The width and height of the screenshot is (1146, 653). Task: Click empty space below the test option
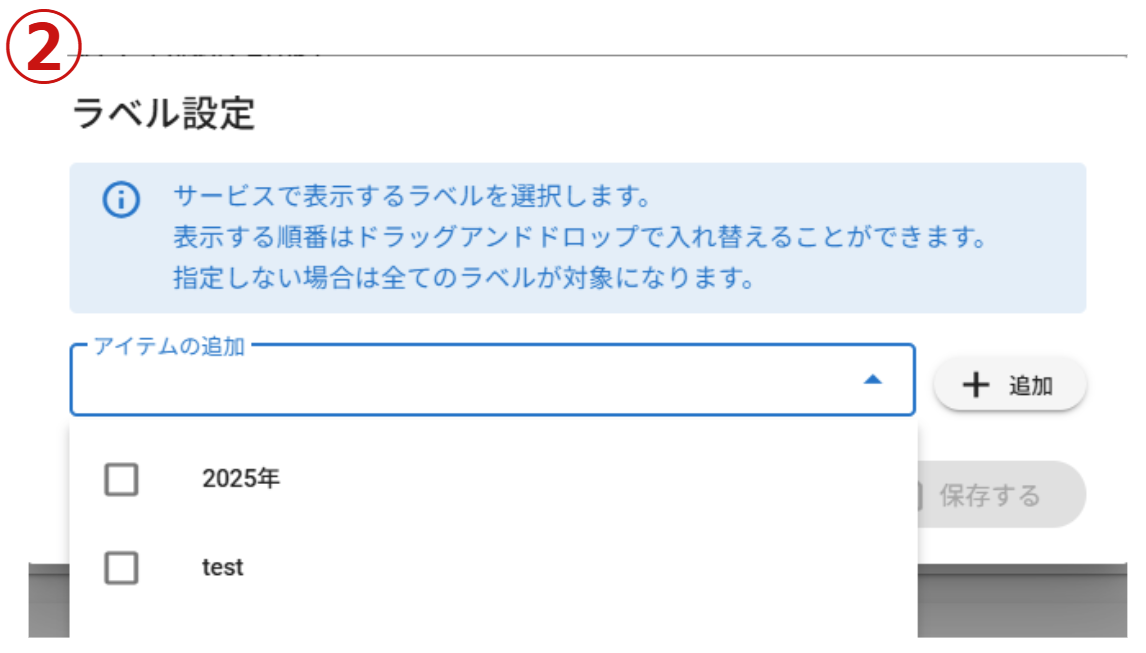click(490, 620)
